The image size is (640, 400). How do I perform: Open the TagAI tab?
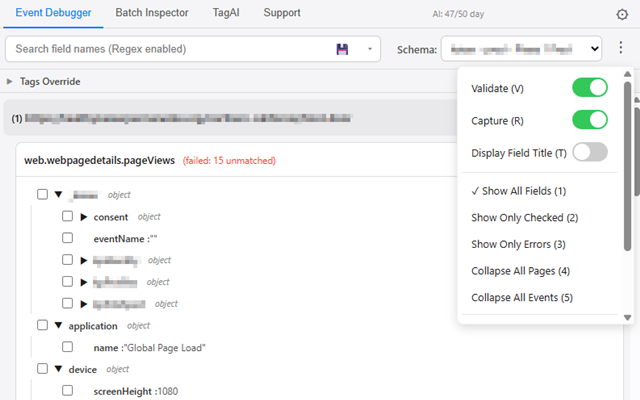pyautogui.click(x=226, y=13)
